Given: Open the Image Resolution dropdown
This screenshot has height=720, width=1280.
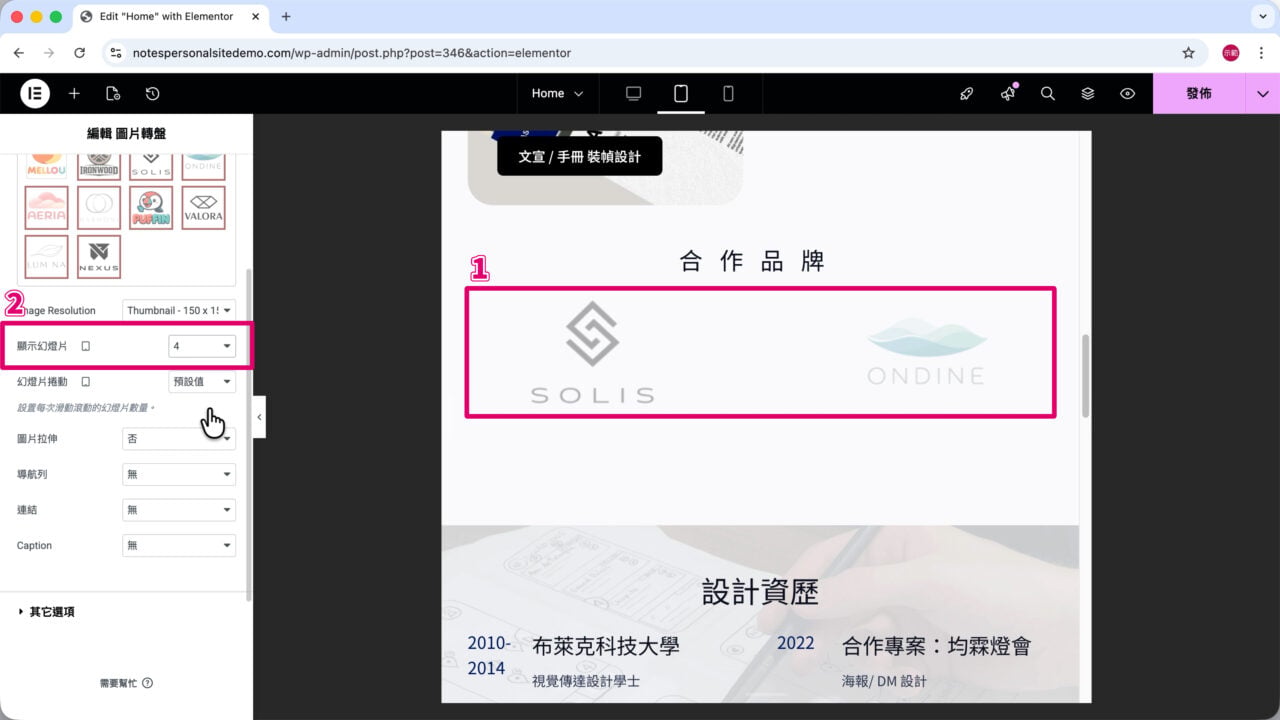Looking at the screenshot, I should (x=179, y=310).
